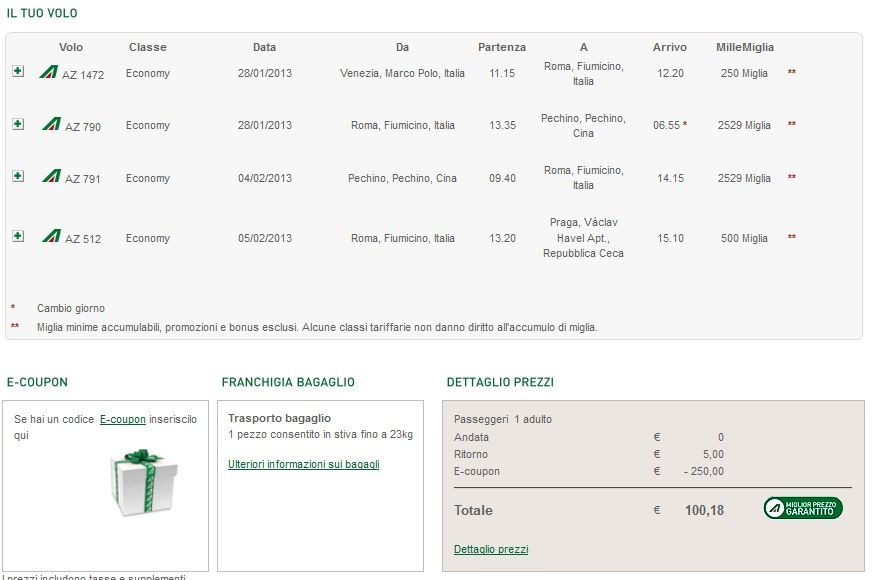
Task: Expand details for flight AZ 512
Action: point(18,236)
